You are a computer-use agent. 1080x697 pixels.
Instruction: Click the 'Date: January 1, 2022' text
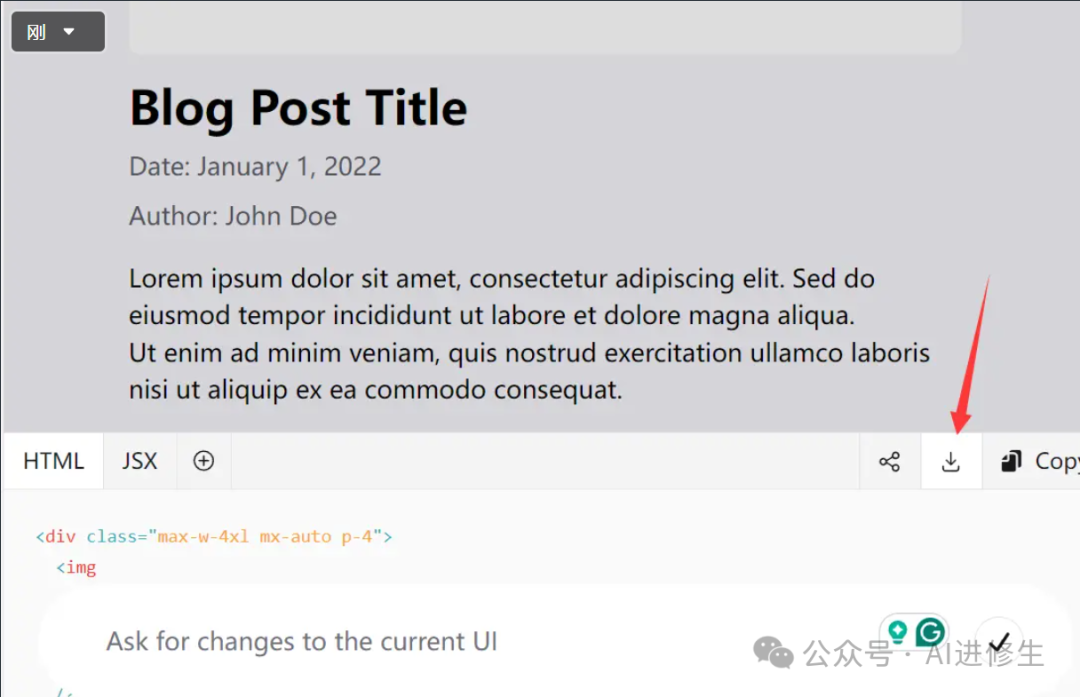[x=255, y=166]
